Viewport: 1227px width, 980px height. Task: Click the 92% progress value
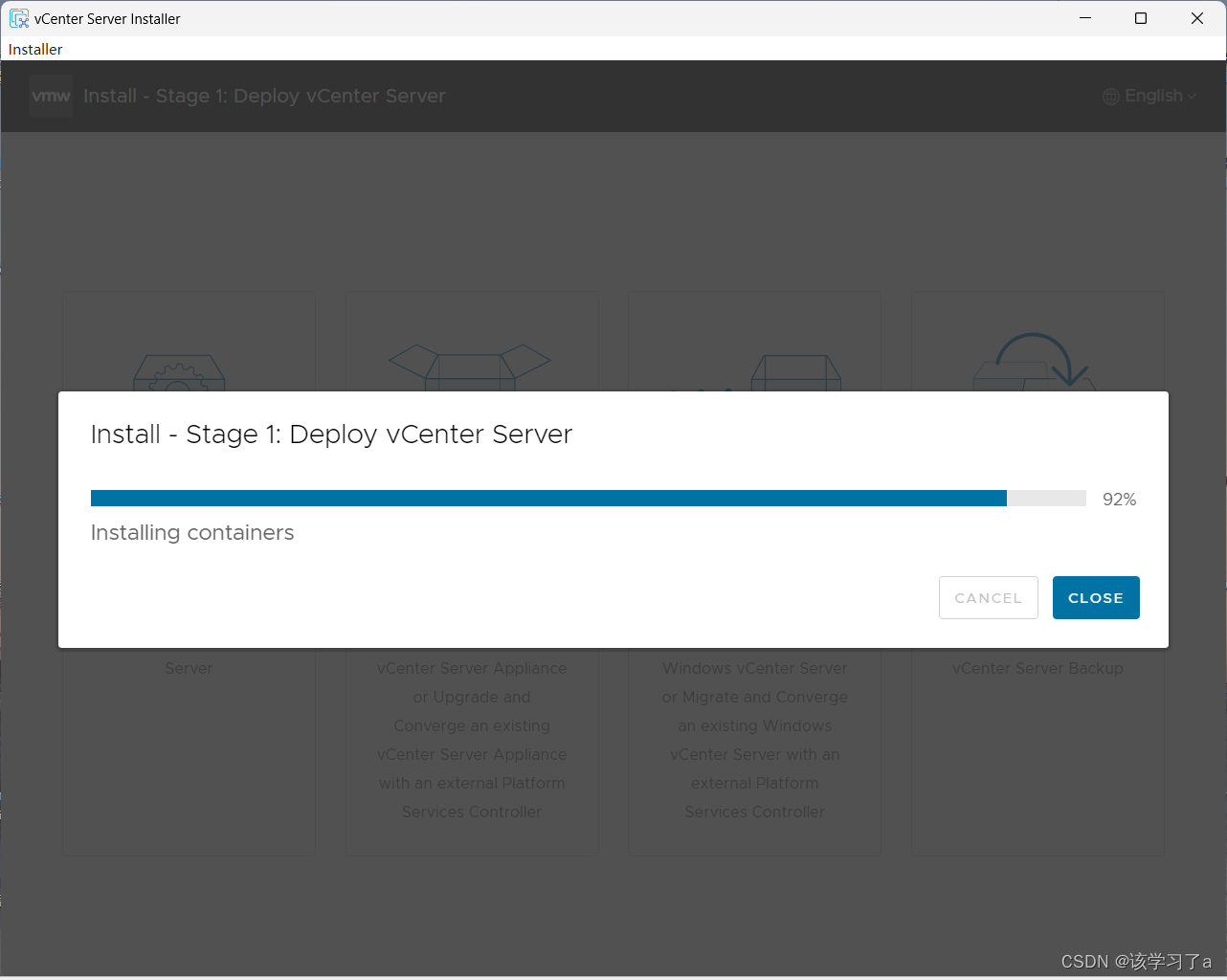click(x=1119, y=499)
